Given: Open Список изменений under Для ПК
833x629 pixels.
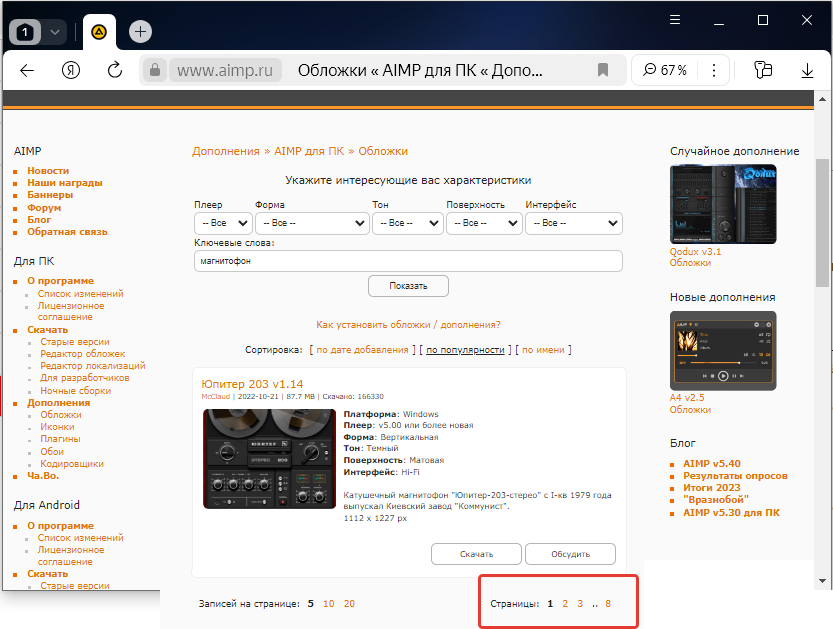Looking at the screenshot, I should point(80,294).
